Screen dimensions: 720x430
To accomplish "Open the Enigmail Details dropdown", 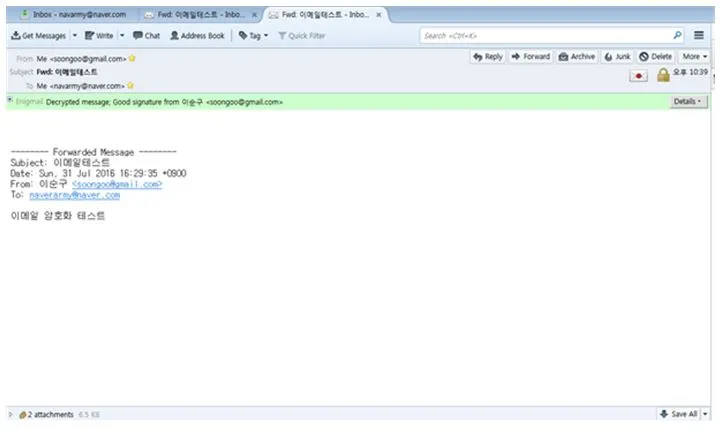I will point(687,102).
